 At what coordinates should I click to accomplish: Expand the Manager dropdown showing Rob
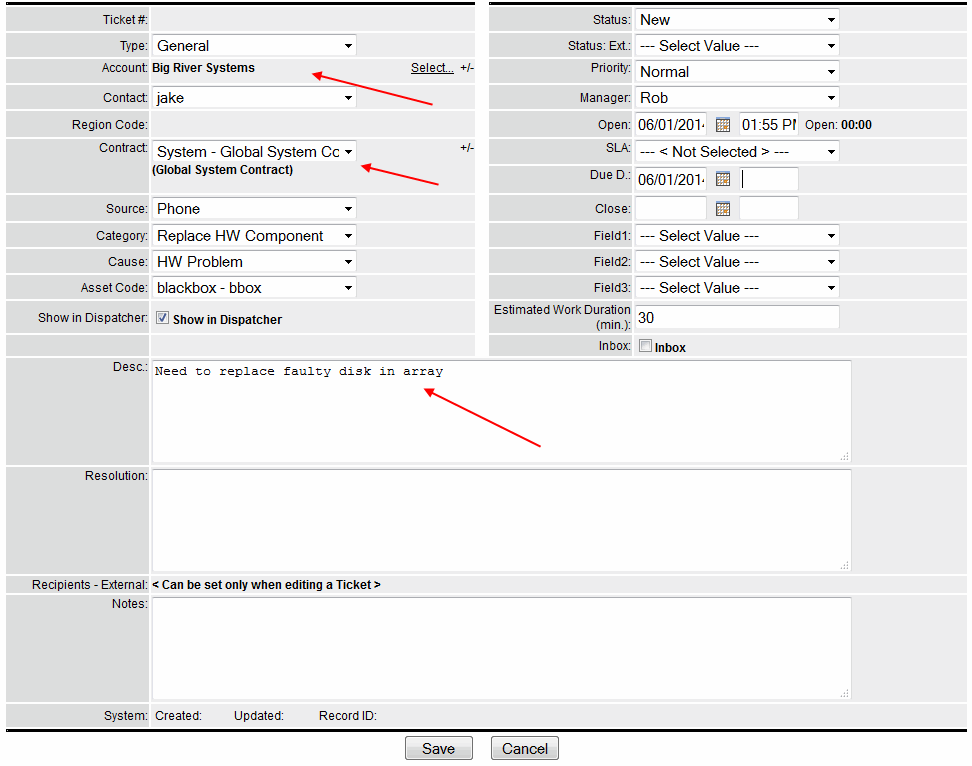click(x=736, y=98)
